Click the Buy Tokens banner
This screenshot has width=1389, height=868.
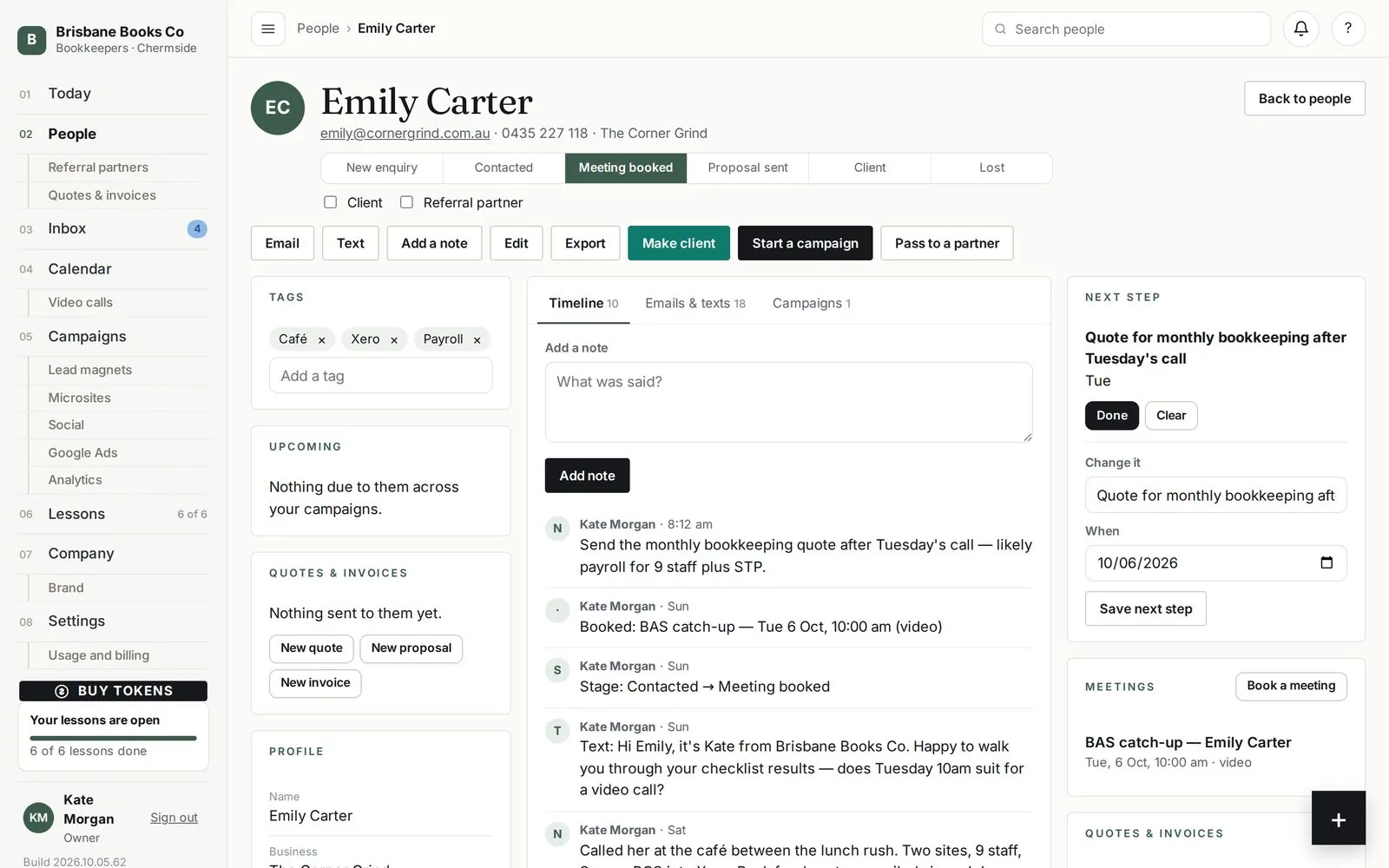click(113, 691)
